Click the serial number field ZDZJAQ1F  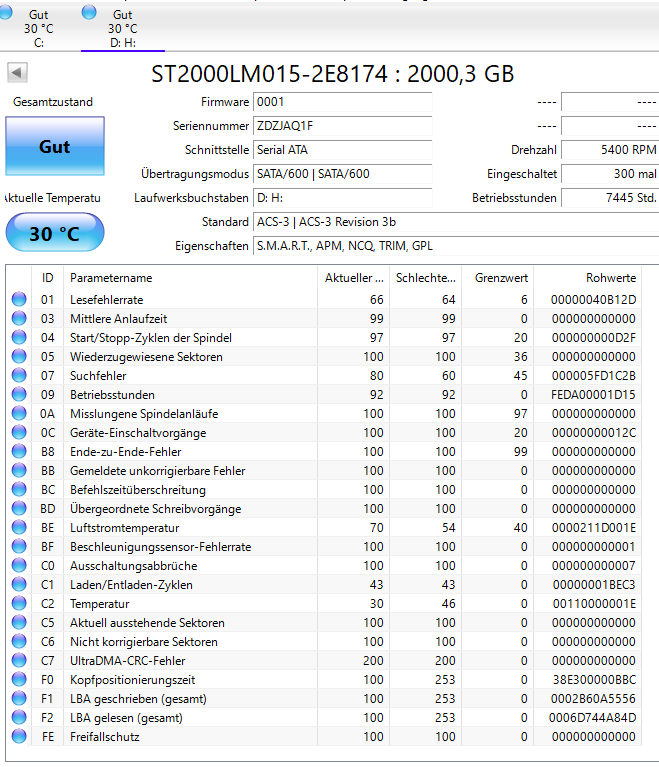click(342, 126)
